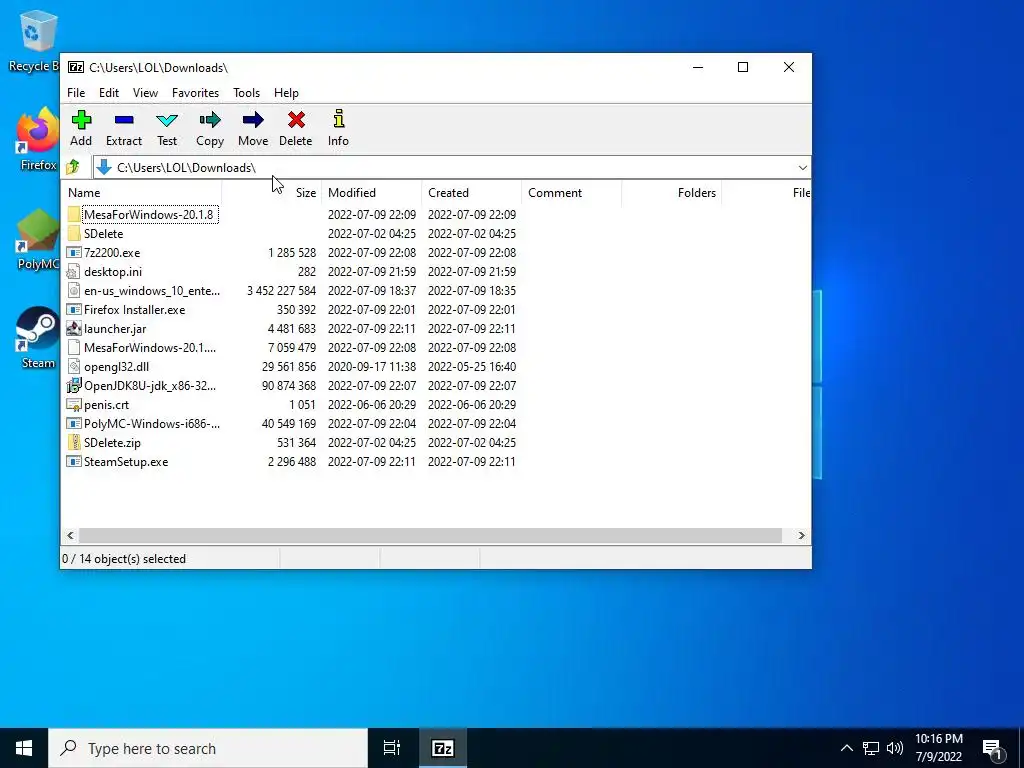Screen dimensions: 1024x768
Task: Sort by the Folders column header
Action: (671, 193)
